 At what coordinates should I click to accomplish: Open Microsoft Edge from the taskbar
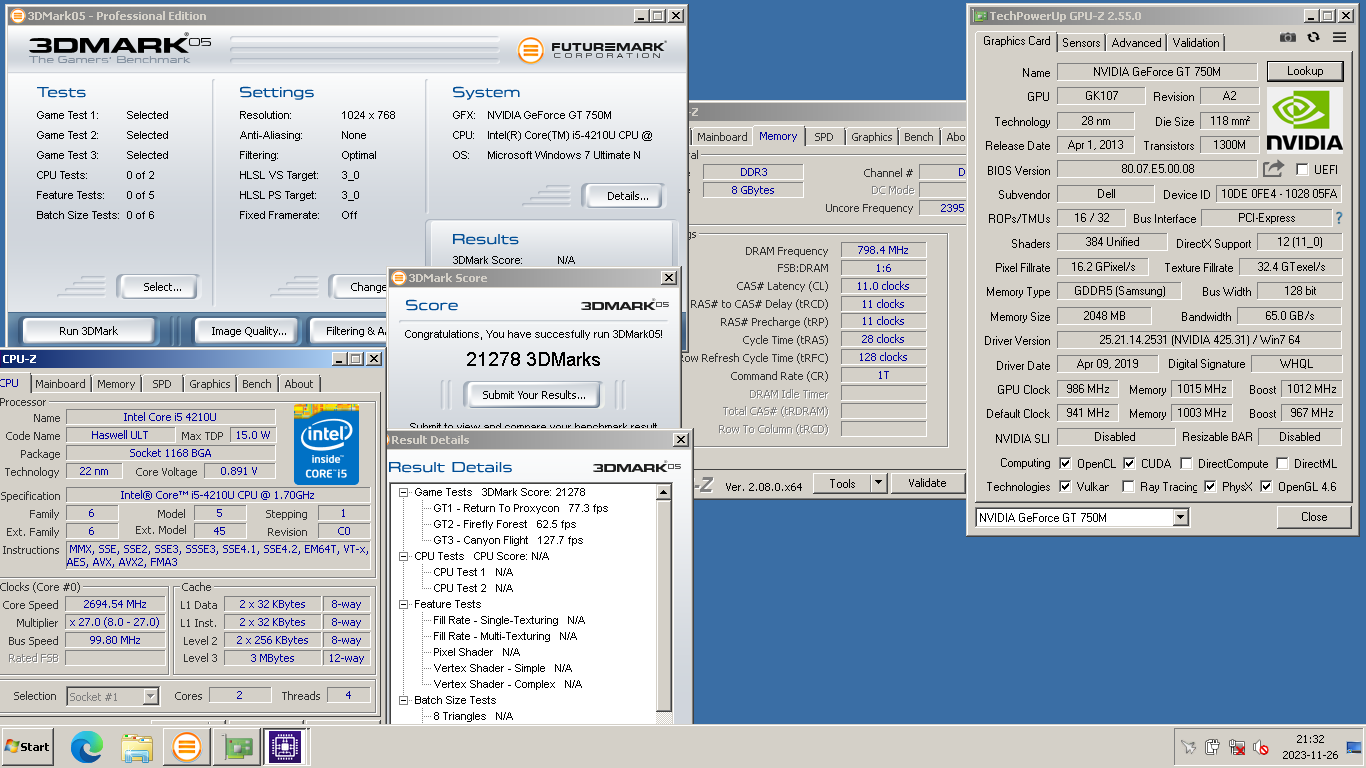pyautogui.click(x=87, y=747)
